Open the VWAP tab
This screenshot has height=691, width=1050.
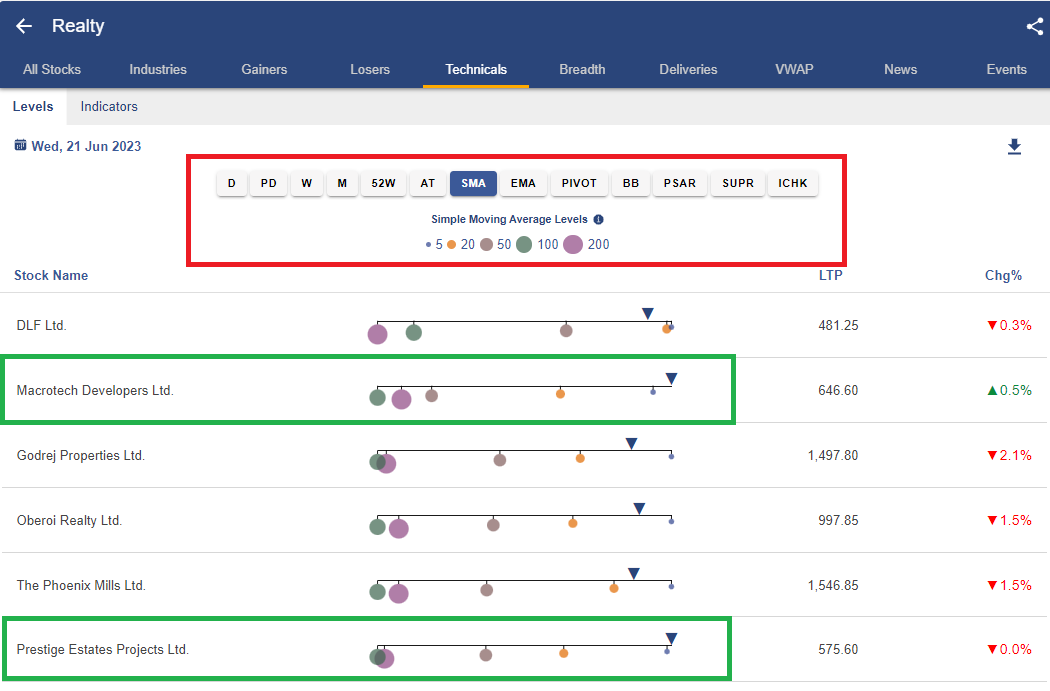click(x=794, y=70)
